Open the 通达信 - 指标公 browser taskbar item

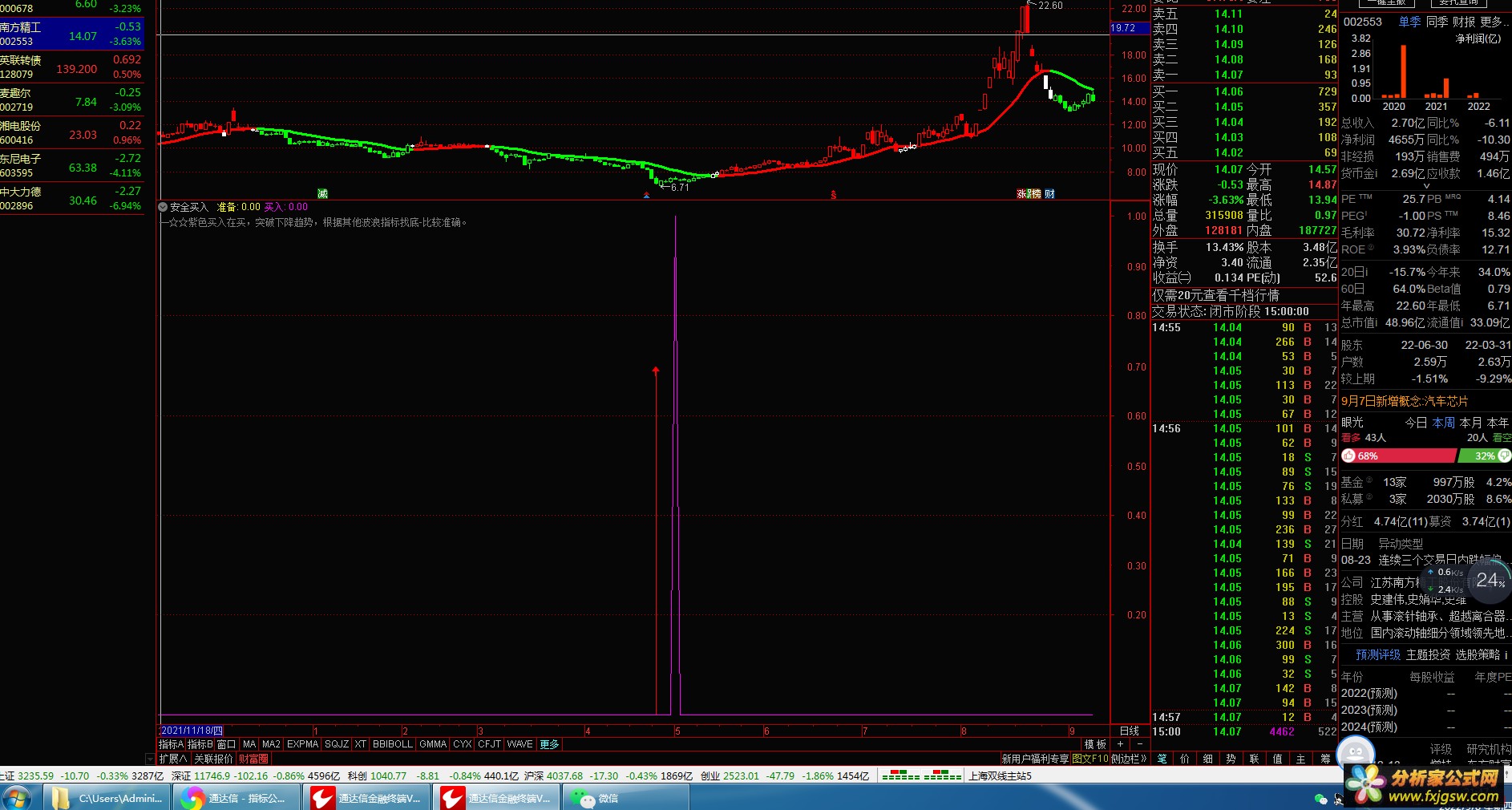pyautogui.click(x=237, y=798)
